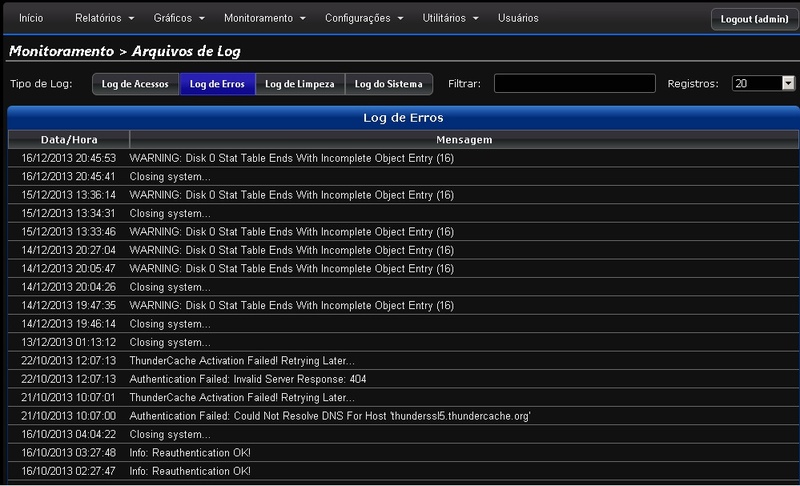The width and height of the screenshot is (800, 486).
Task: Sort by the Data/Hora column header
Action: (68, 140)
